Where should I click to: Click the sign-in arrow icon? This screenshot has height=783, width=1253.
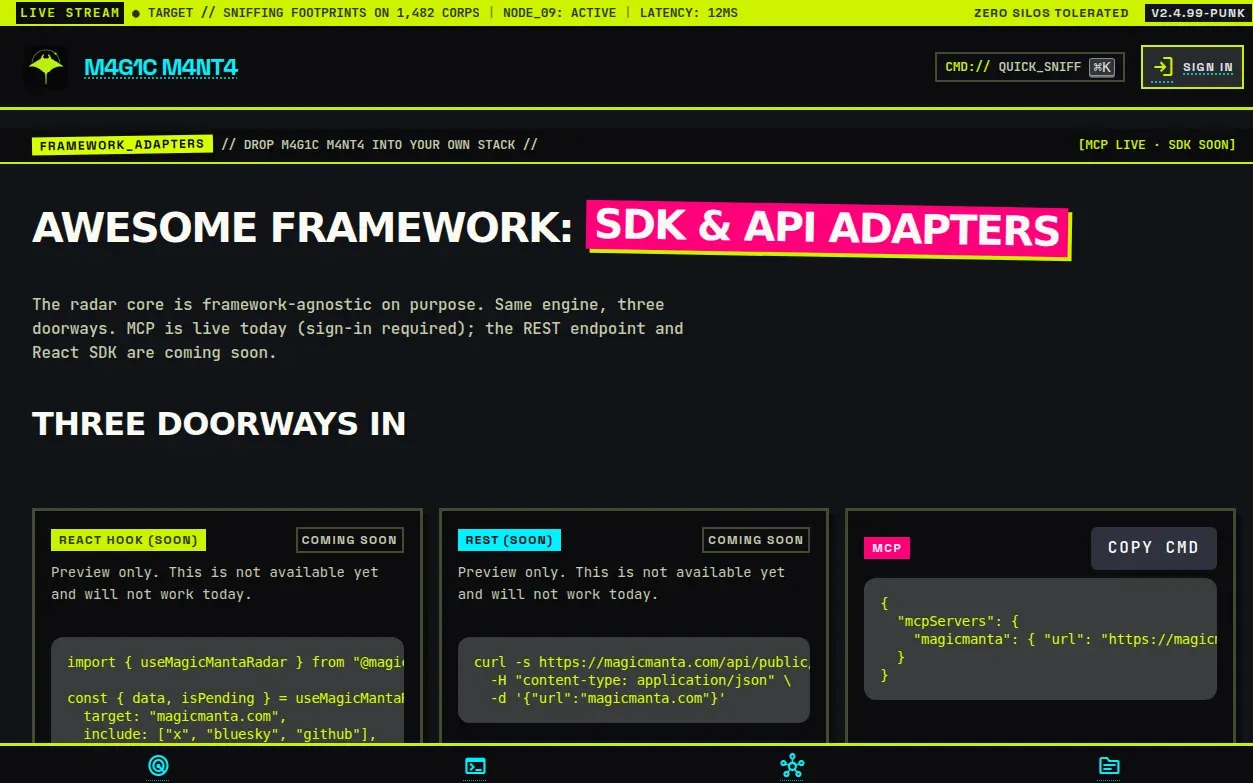tap(1162, 67)
